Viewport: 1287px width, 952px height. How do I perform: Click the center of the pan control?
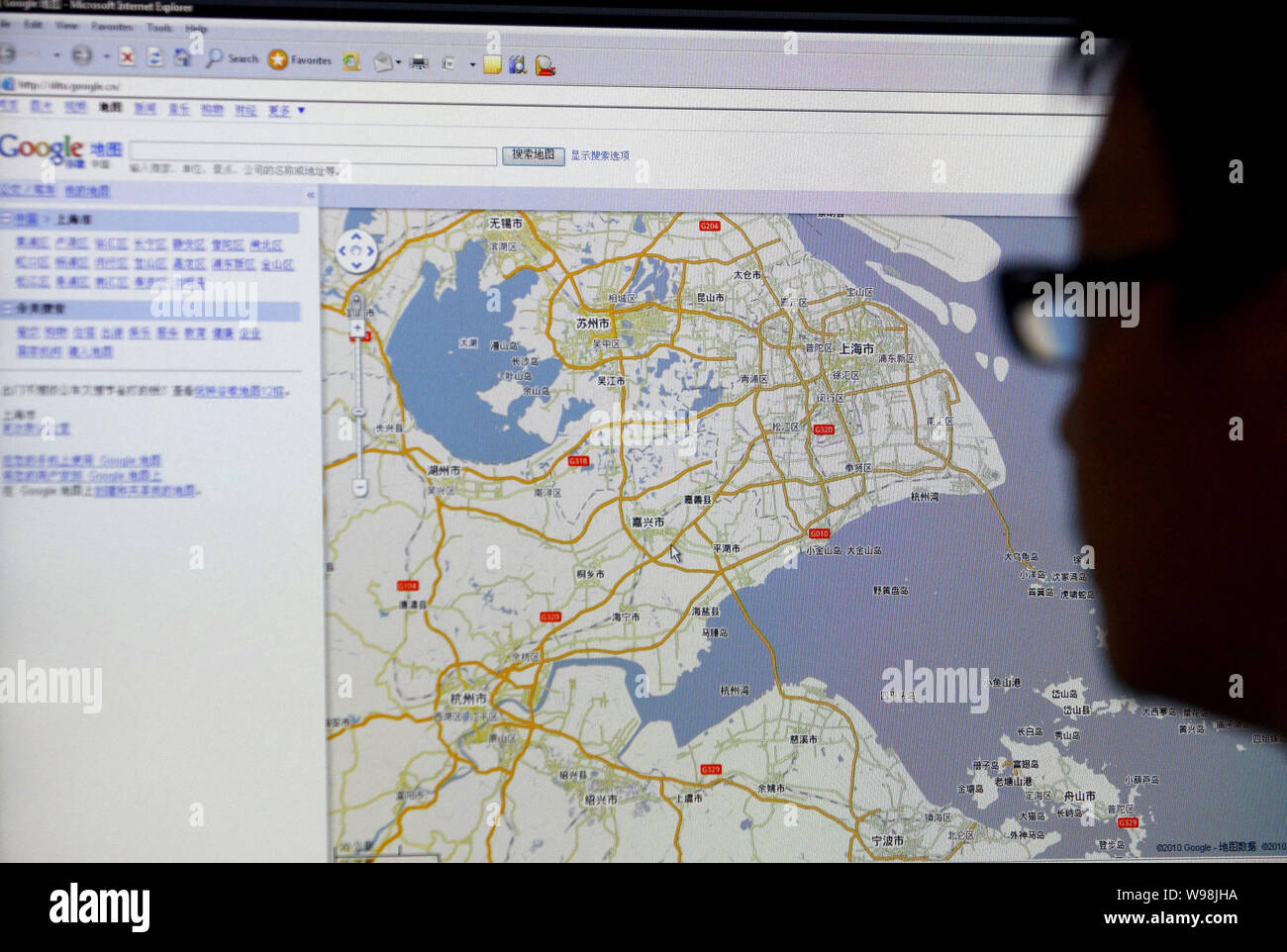(356, 252)
